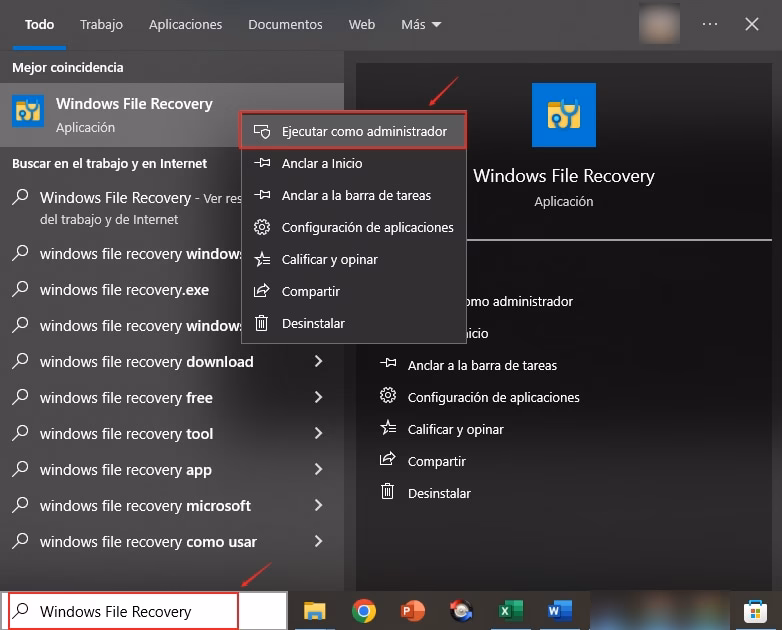Switch to the Trabajo tab

tap(101, 24)
